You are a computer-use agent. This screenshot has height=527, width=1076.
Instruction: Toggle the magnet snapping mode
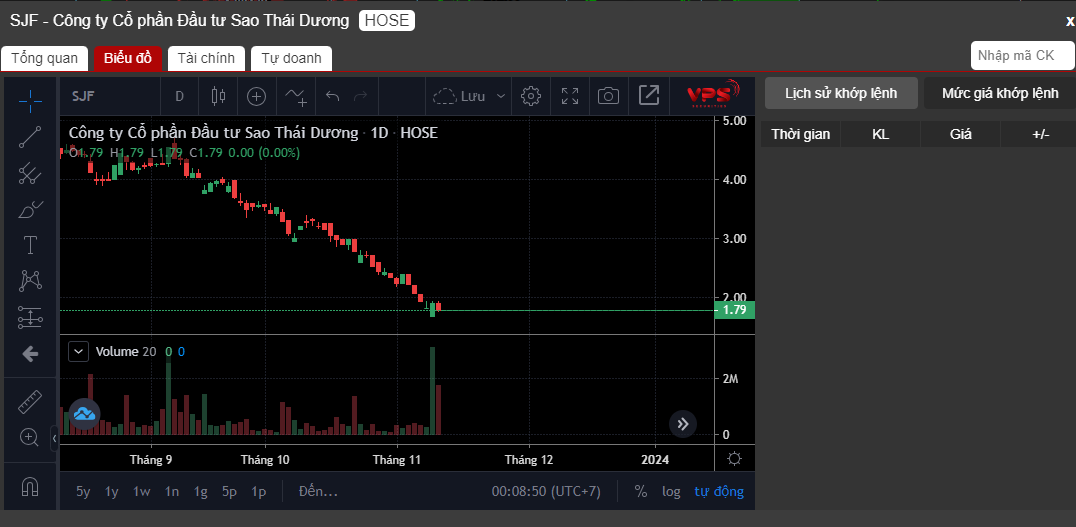coord(30,487)
